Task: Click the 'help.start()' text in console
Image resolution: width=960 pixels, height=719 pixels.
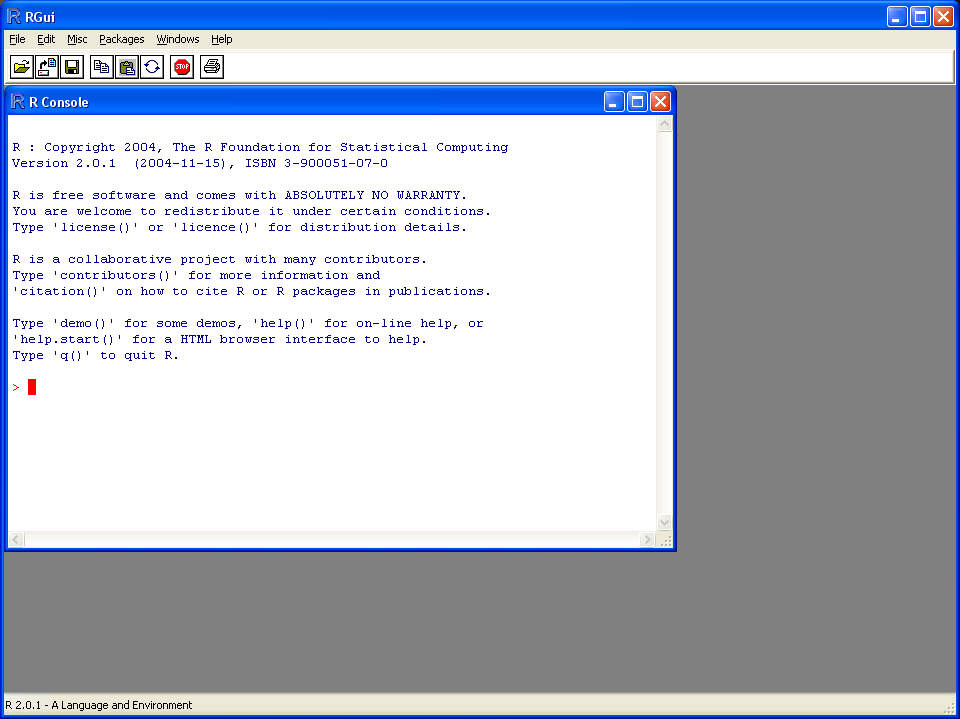Action: [67, 339]
